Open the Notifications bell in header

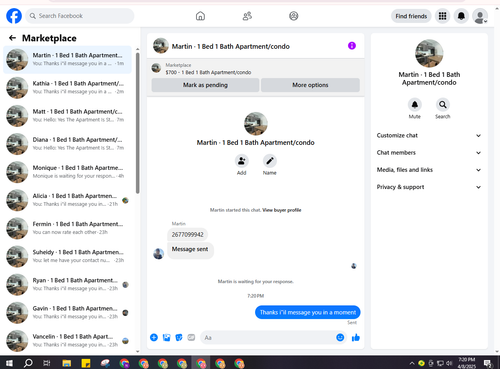[x=461, y=16]
